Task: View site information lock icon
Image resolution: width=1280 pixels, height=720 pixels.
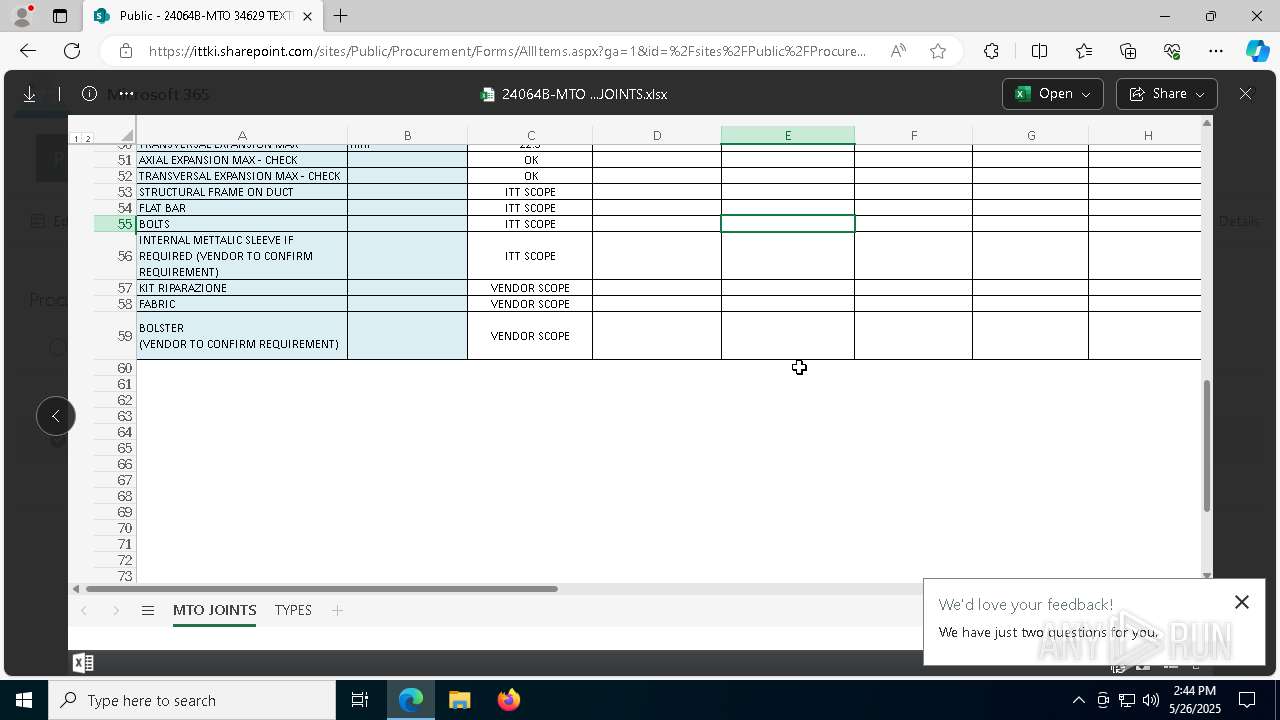Action: [x=125, y=51]
